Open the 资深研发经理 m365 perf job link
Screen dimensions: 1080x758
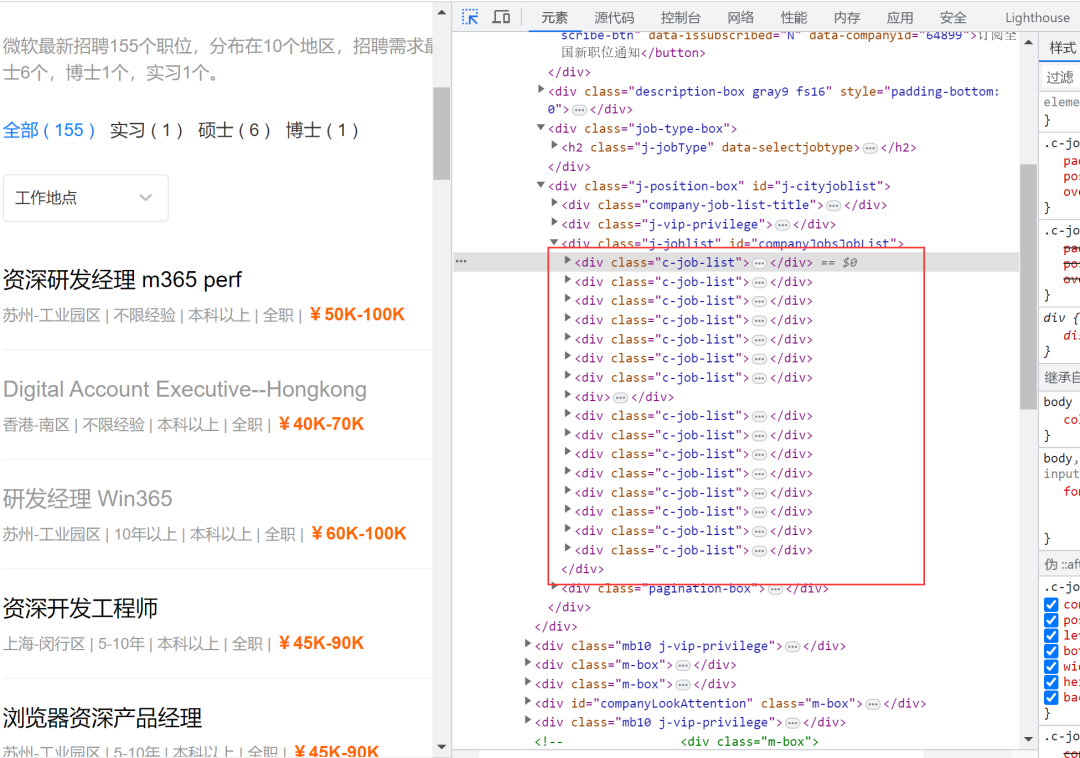click(122, 280)
